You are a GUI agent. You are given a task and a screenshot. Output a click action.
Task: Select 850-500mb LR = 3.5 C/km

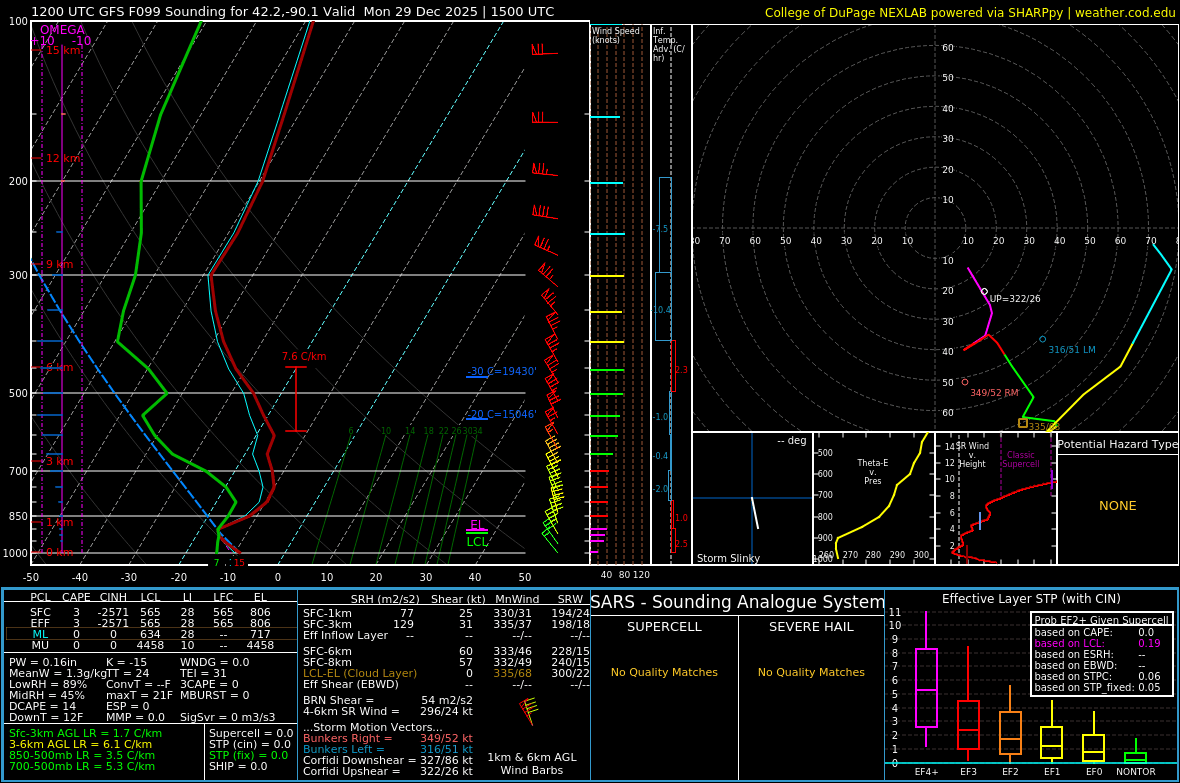(x=82, y=755)
